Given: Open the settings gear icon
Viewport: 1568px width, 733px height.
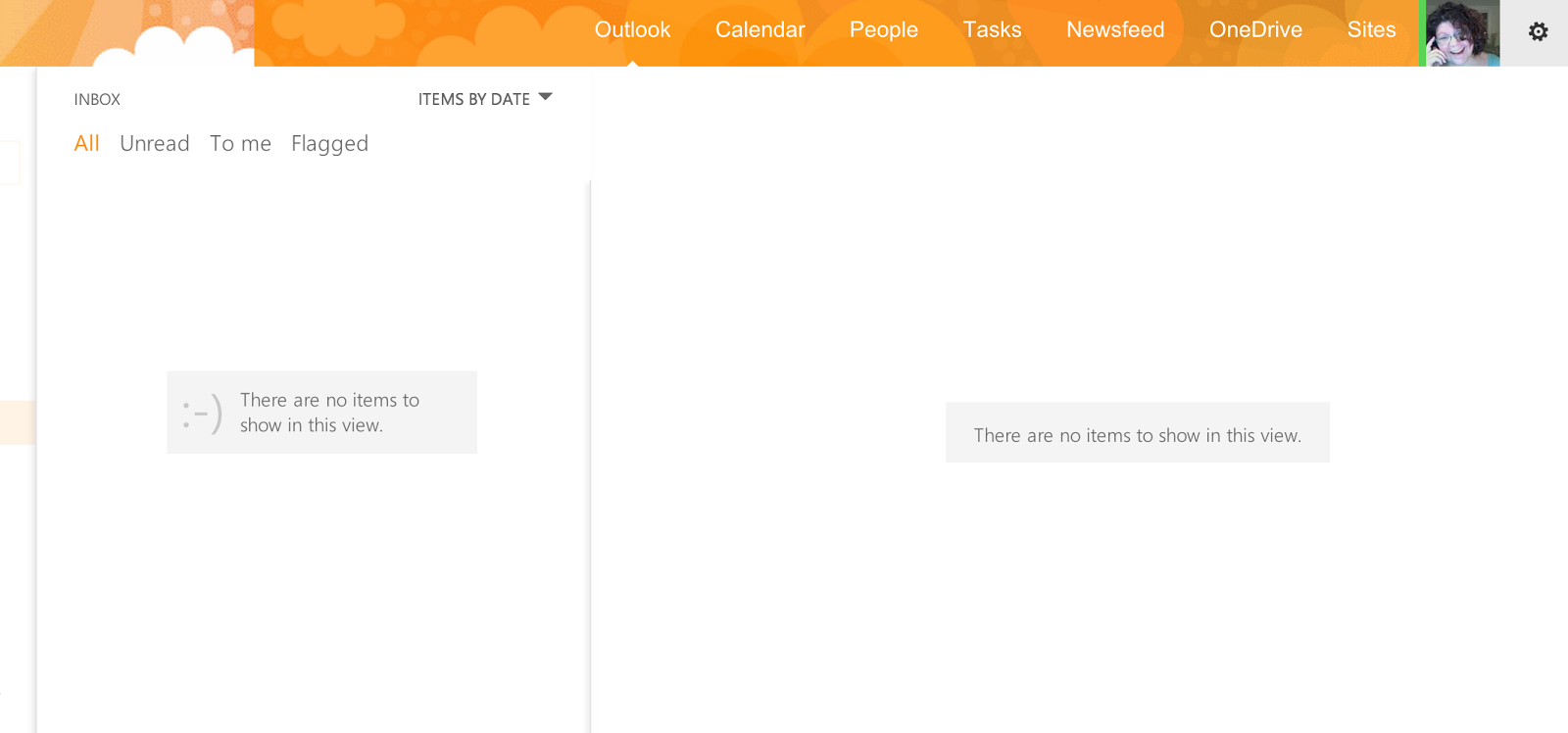Looking at the screenshot, I should [x=1538, y=31].
